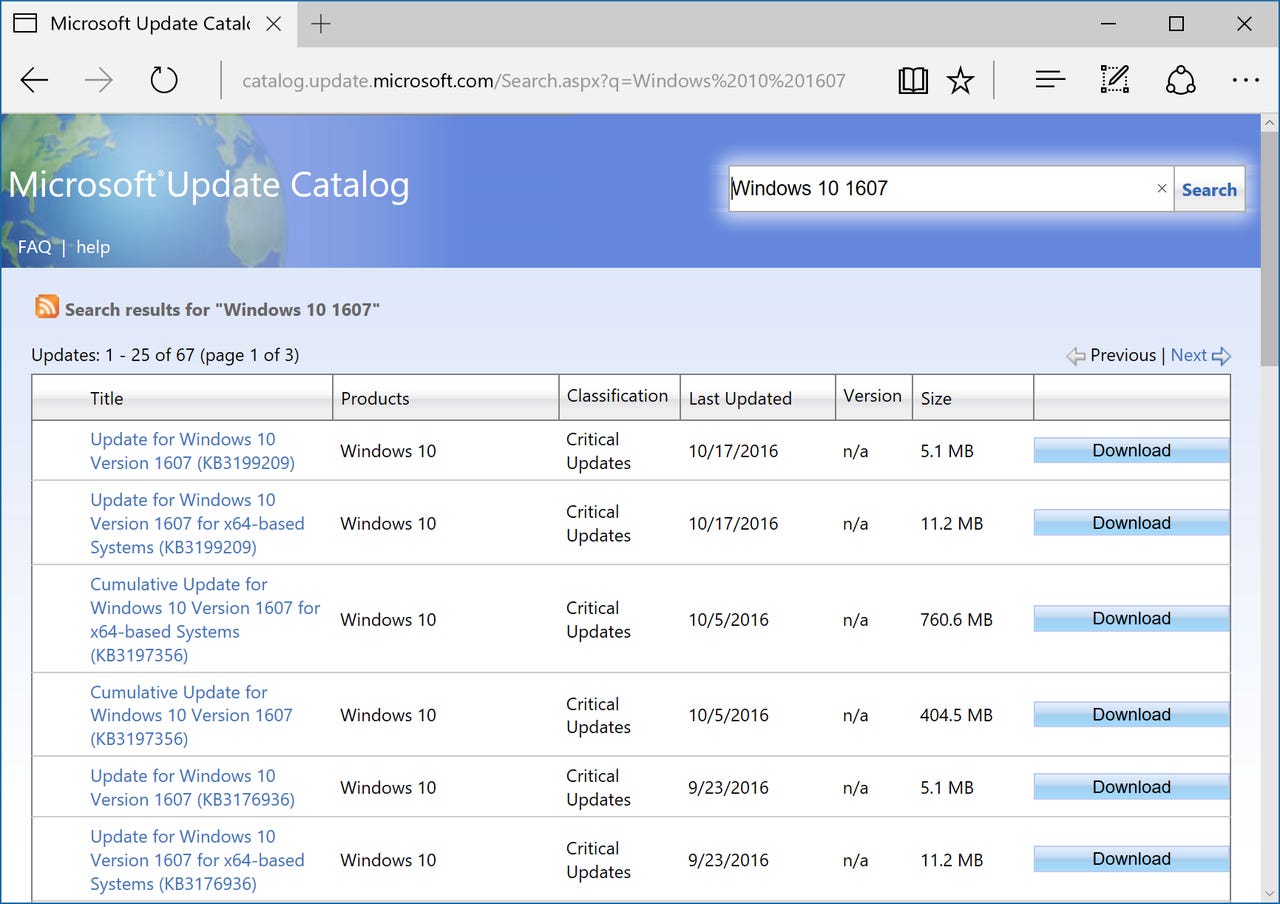Download Cumulative Update KB3197356 for x64 Systems
Viewport: 1280px width, 904px height.
coord(1130,618)
